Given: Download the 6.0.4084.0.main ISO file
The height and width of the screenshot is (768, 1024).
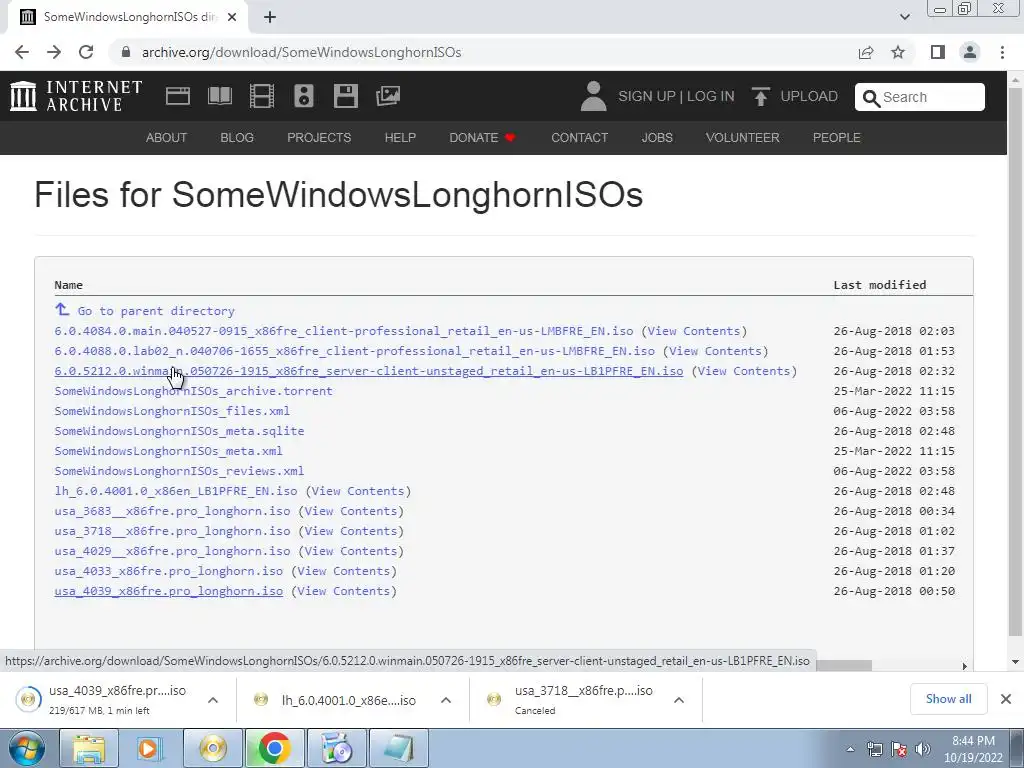Looking at the screenshot, I should pos(344,331).
